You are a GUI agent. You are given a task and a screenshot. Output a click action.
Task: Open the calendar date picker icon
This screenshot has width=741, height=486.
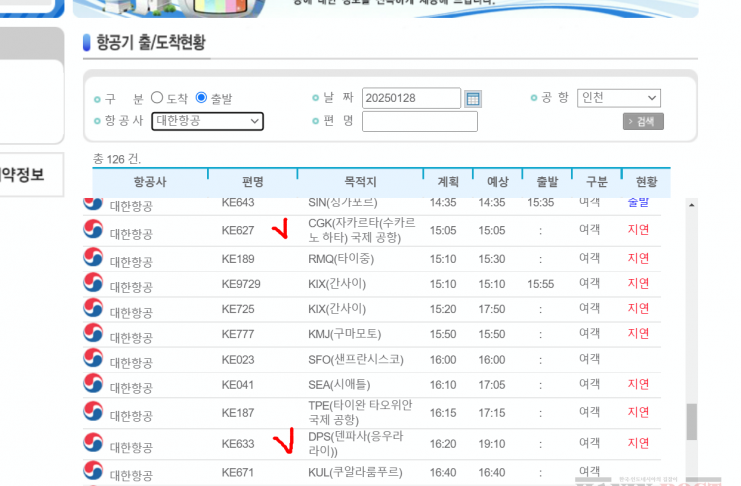(474, 98)
